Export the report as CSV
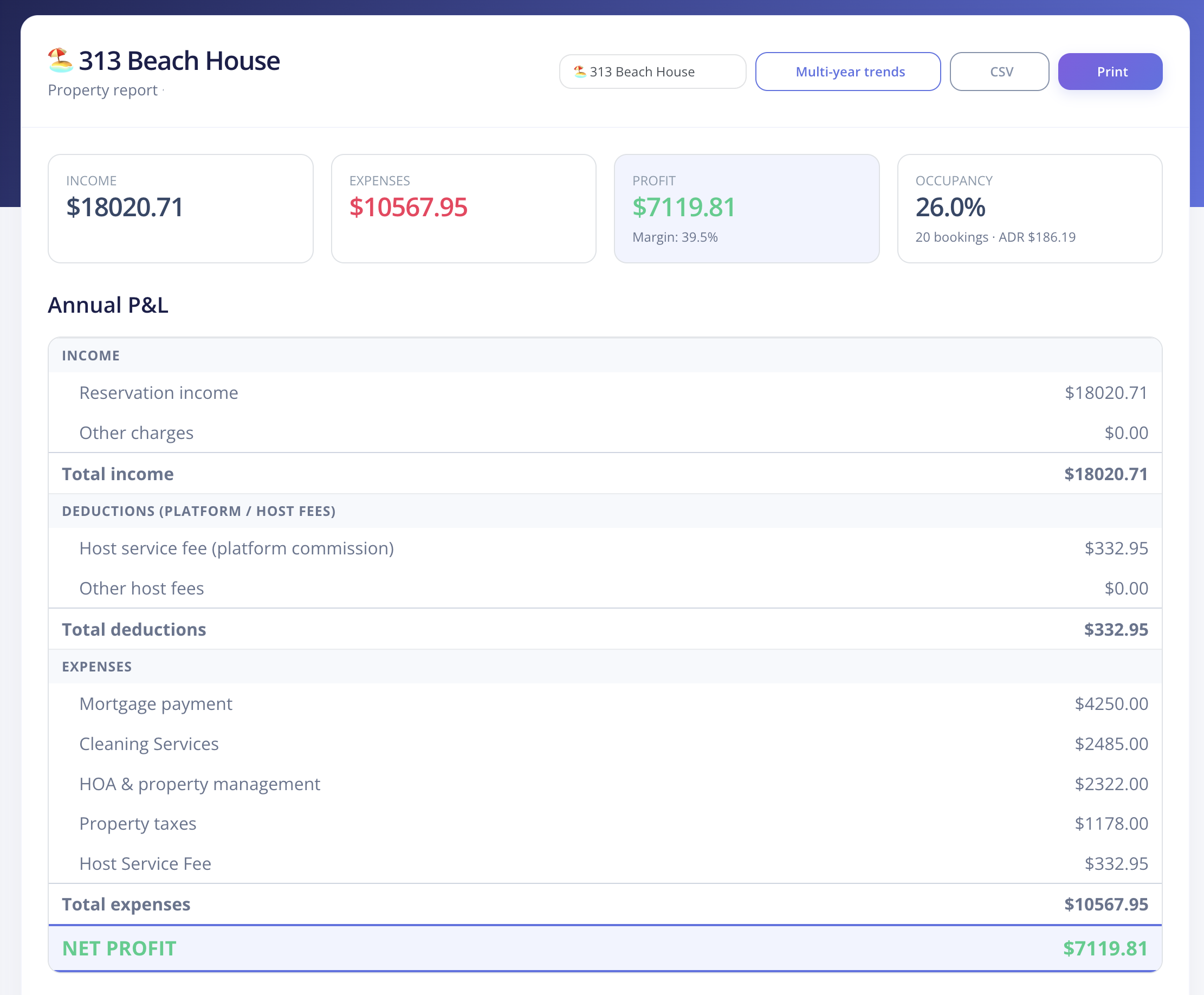Screen dimensions: 1204x995 [999, 72]
